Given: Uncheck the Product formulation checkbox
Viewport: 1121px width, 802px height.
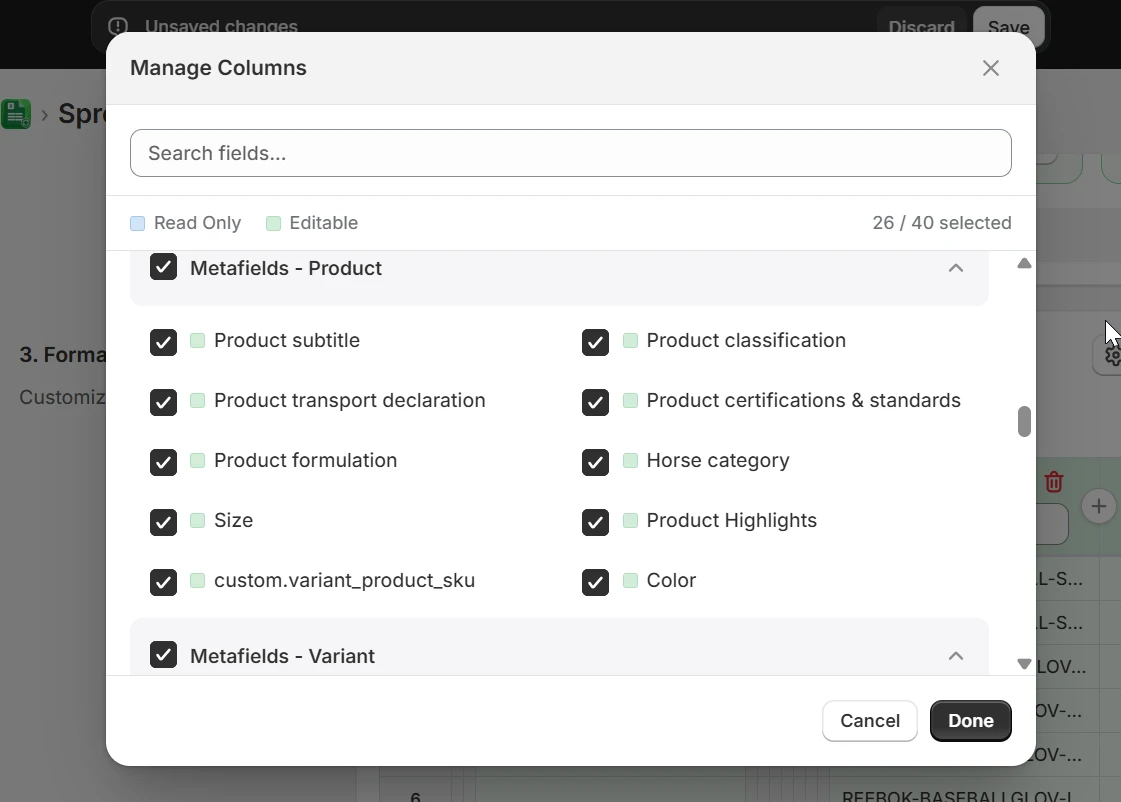Looking at the screenshot, I should pos(163,462).
